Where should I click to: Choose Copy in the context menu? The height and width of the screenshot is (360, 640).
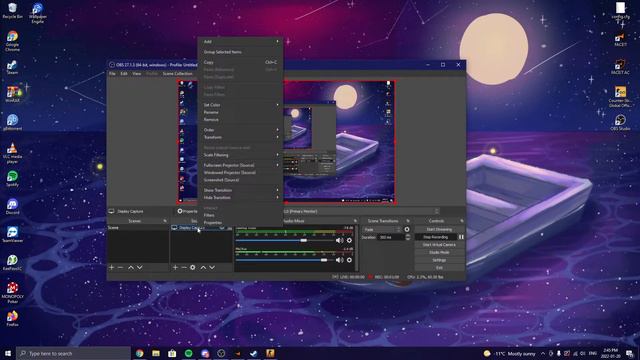click(240, 62)
